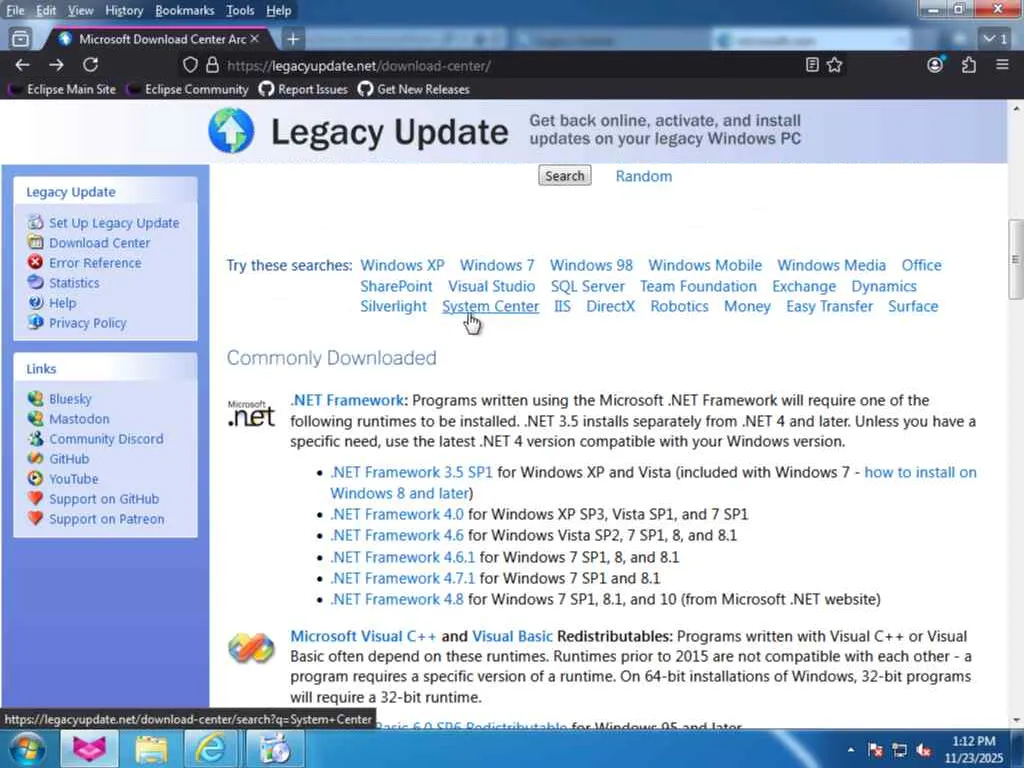Click the padlock site security icon

[x=212, y=65]
